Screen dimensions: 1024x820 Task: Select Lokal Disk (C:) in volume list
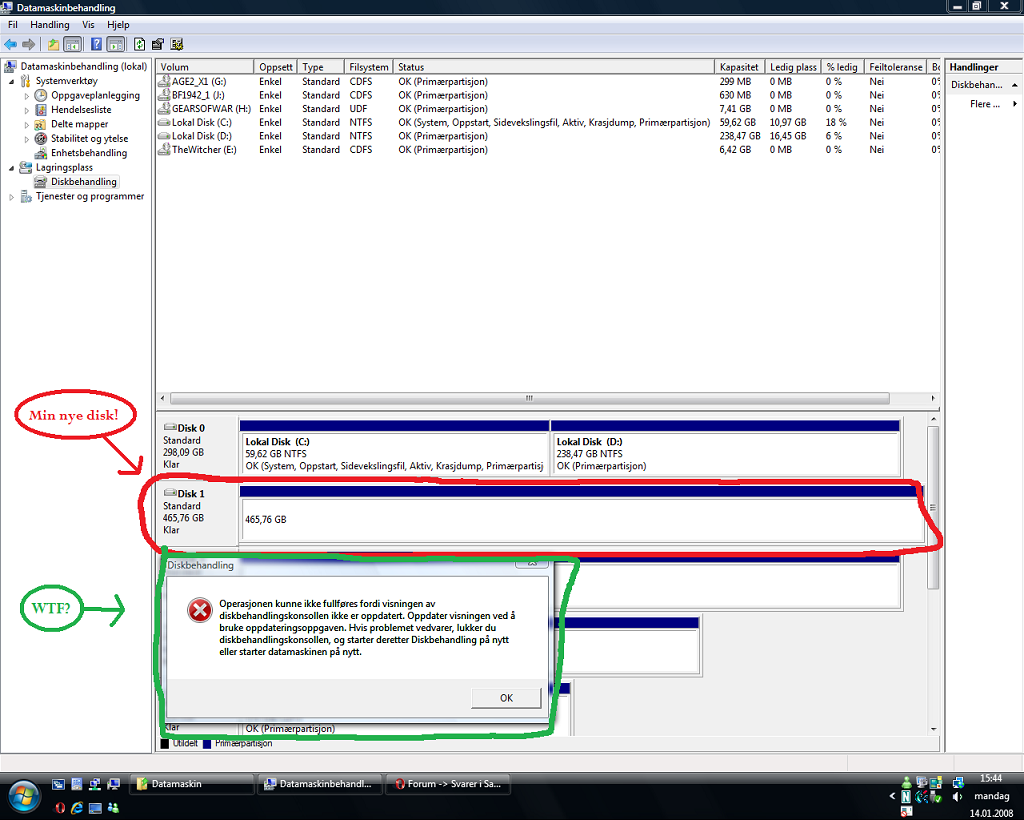547,122
